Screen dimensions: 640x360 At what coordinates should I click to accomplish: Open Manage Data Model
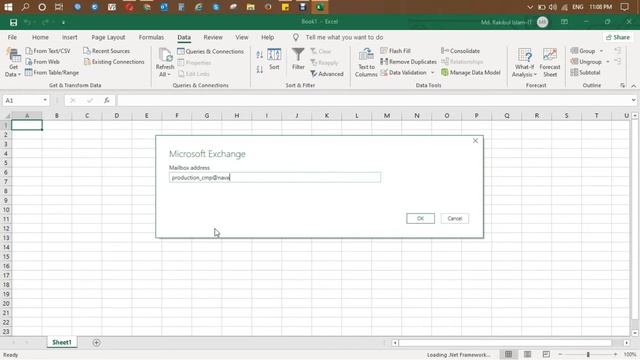[471, 73]
